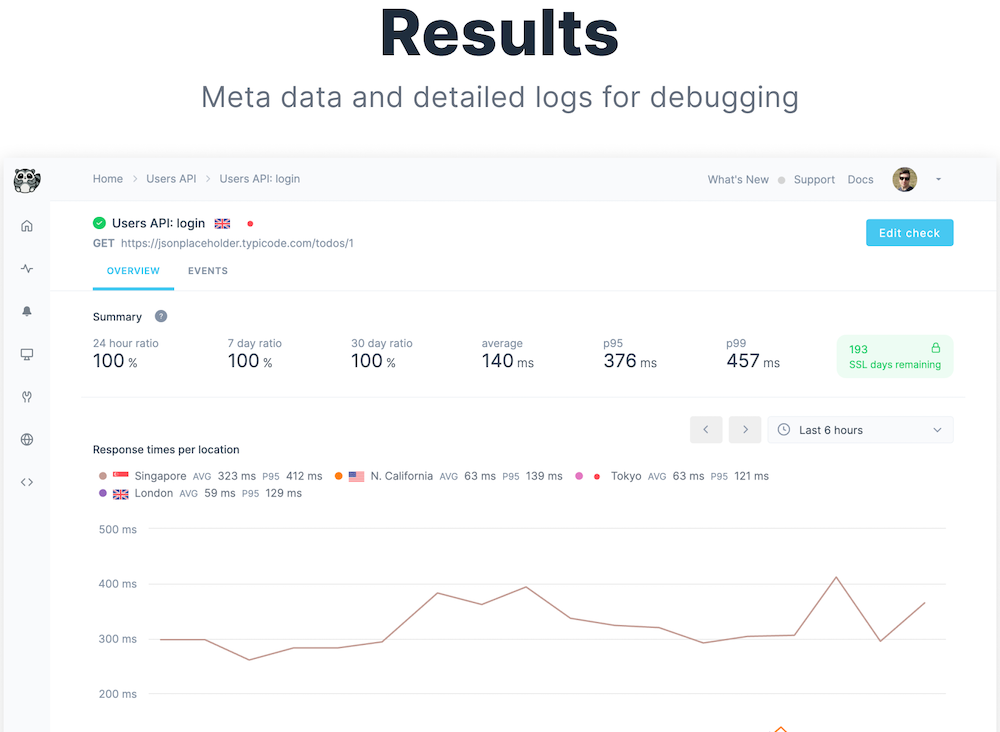Toggle the N. California series in legend

401,476
